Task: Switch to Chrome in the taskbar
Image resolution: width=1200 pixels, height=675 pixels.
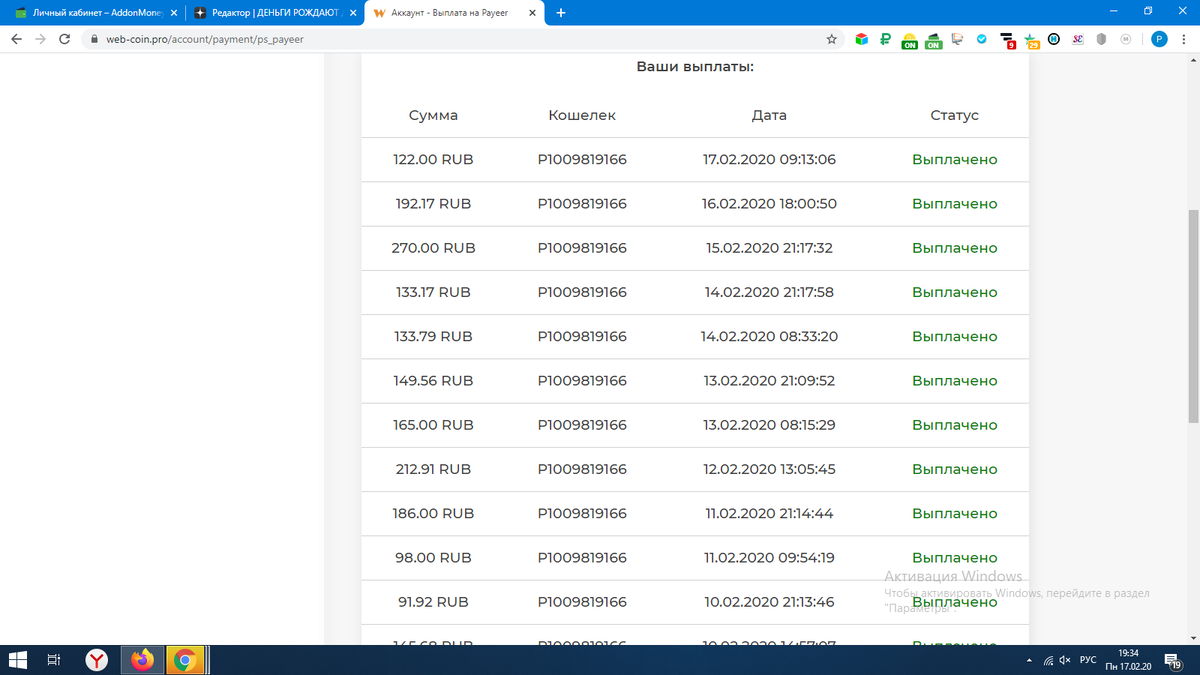Action: (185, 660)
